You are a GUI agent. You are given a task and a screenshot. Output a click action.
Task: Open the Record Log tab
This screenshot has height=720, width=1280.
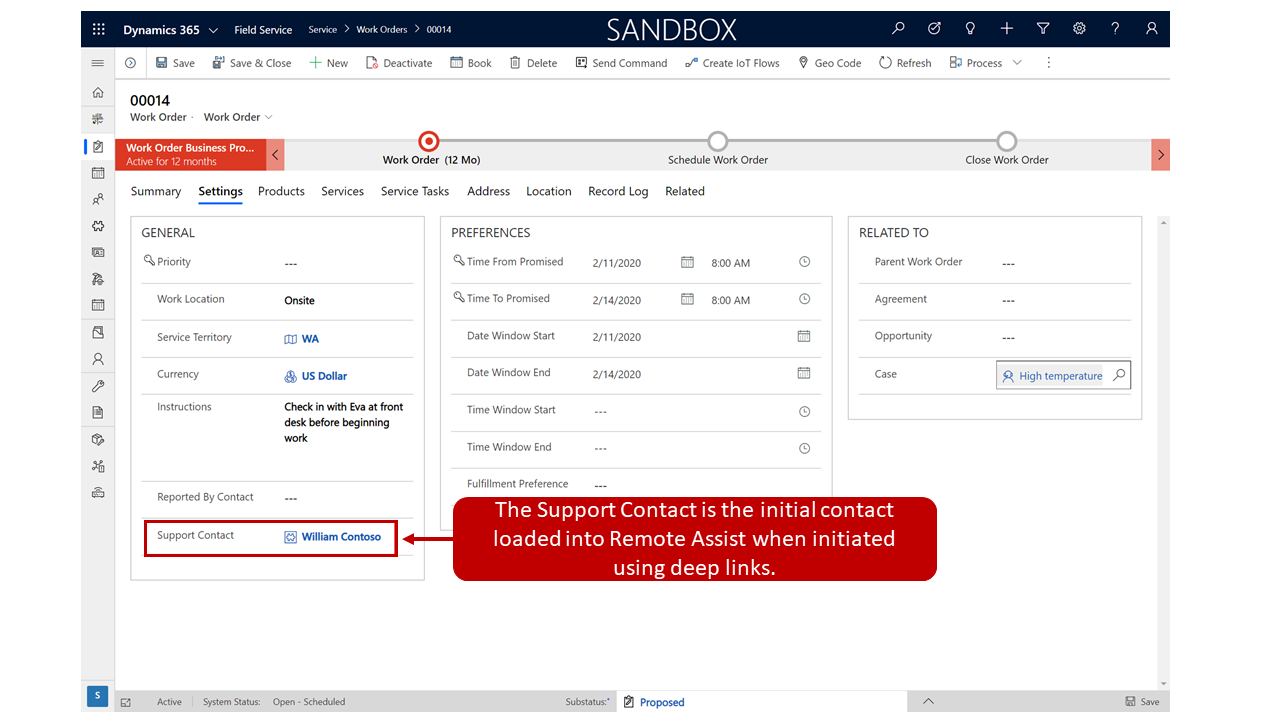618,191
